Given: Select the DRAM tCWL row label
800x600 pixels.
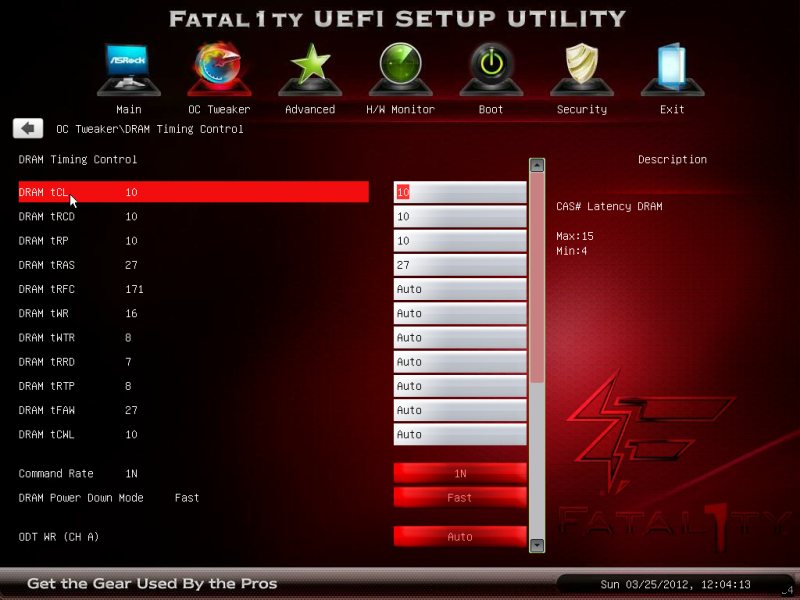Looking at the screenshot, I should click(x=46, y=435).
